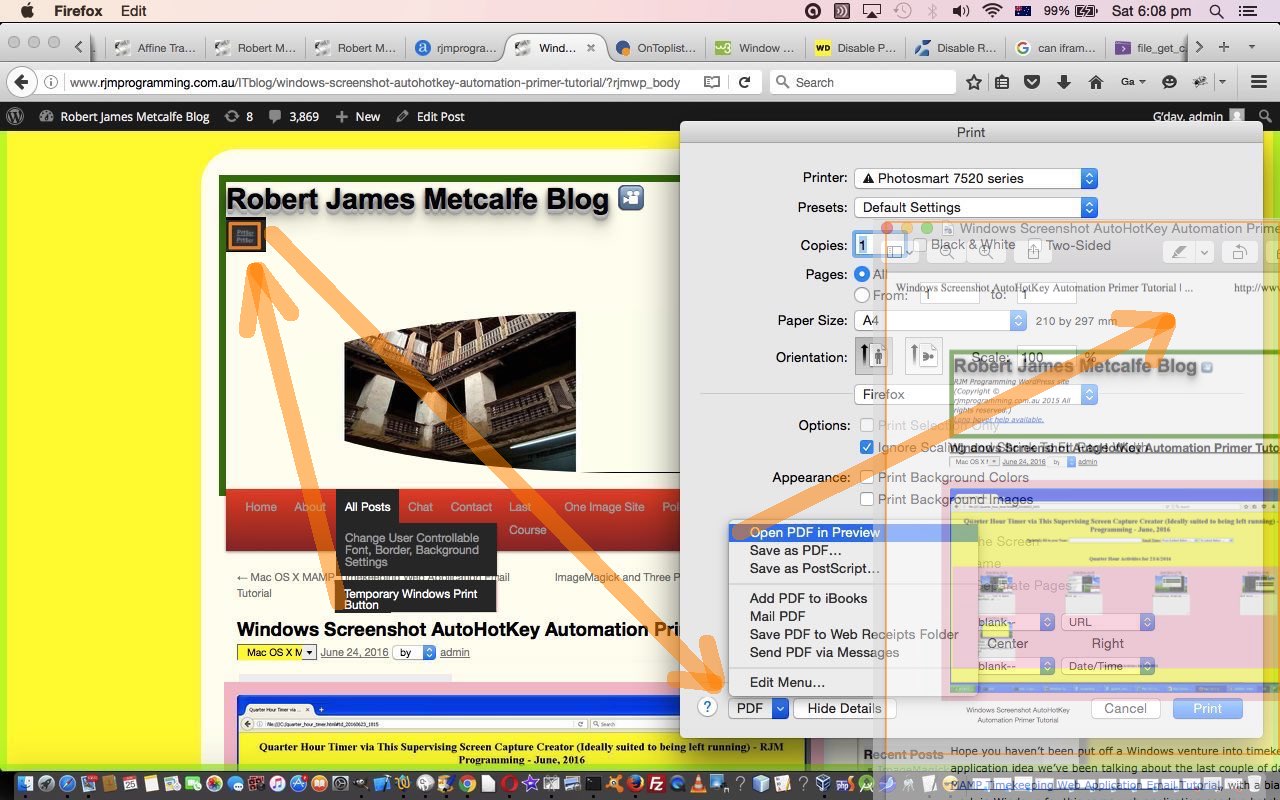This screenshot has width=1280, height=800.
Task: Choose Add PDF to iBooks
Action: coord(808,598)
